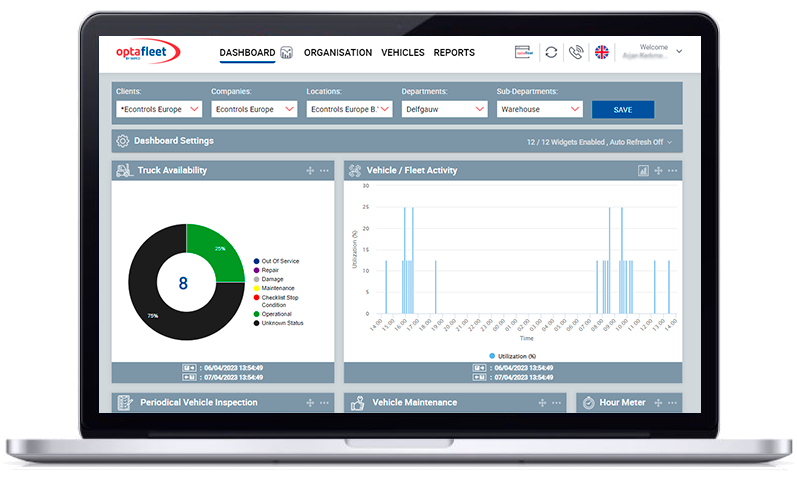Viewport: 797px width, 478px height.
Task: Open the Locations dropdown
Action: (349, 109)
